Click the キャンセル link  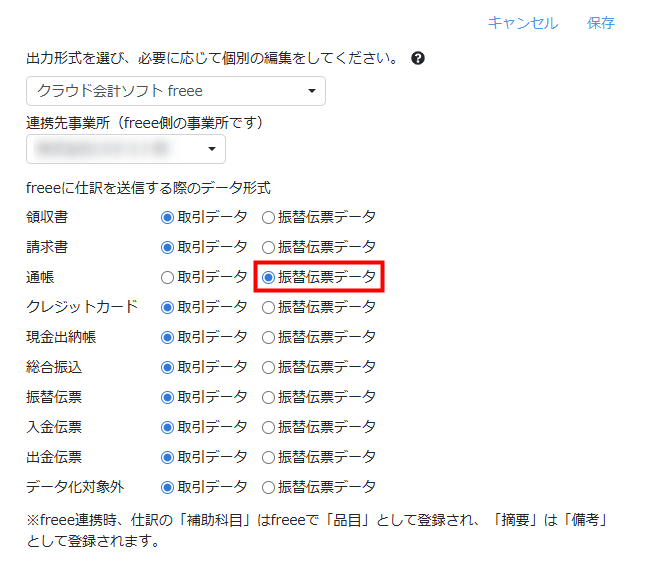522,22
